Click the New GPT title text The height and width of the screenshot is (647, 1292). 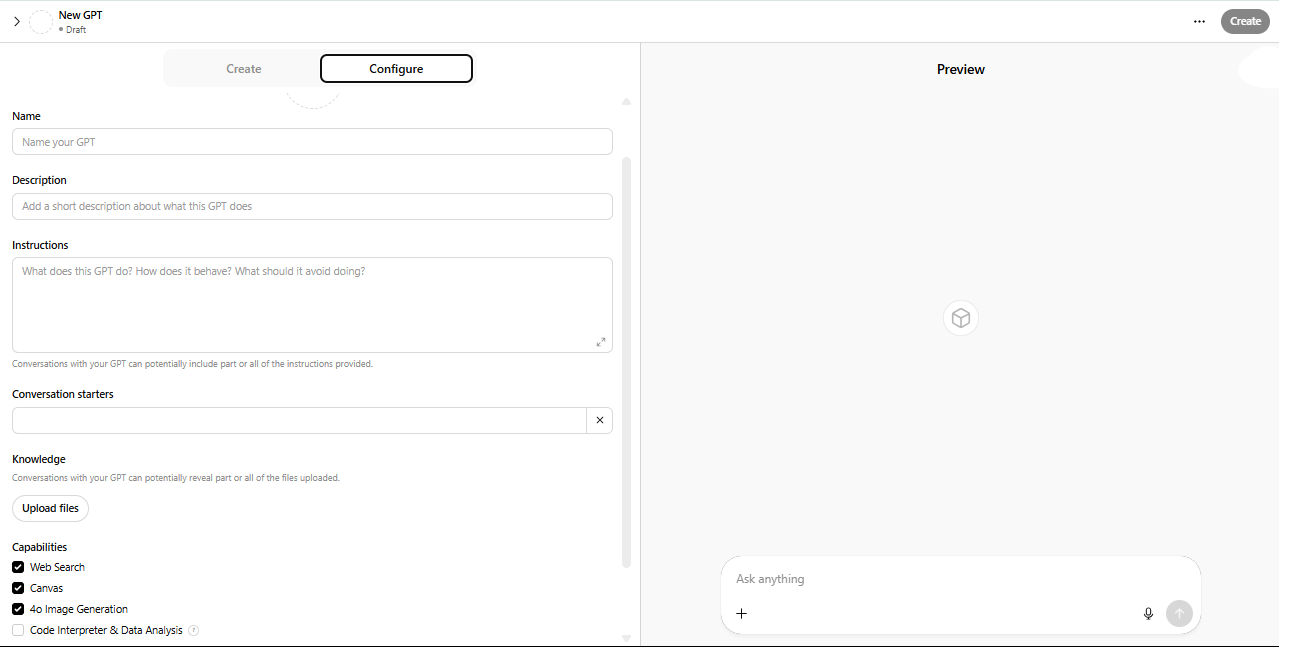(80, 15)
